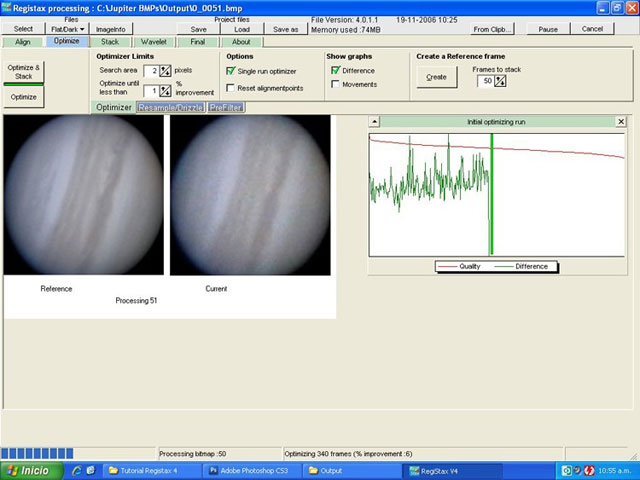
Task: Enable the Movements graph checkbox
Action: (335, 84)
